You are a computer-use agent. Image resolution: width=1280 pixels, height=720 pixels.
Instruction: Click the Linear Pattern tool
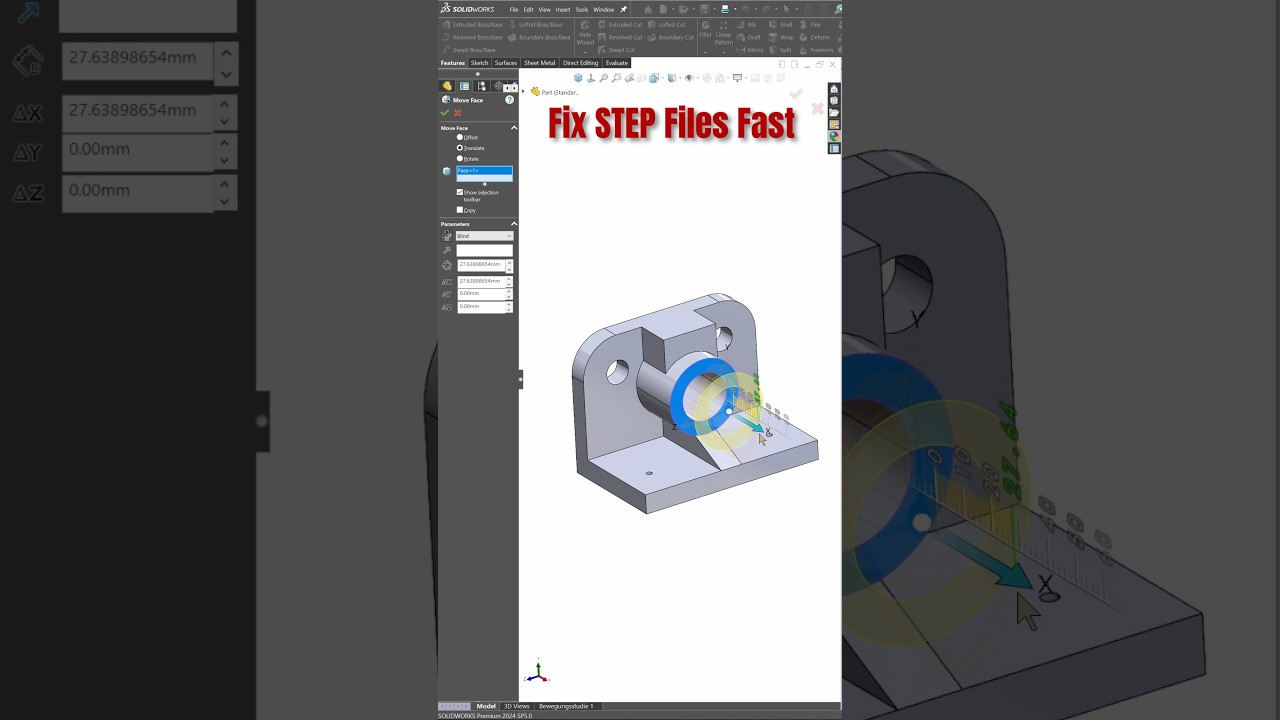click(724, 32)
